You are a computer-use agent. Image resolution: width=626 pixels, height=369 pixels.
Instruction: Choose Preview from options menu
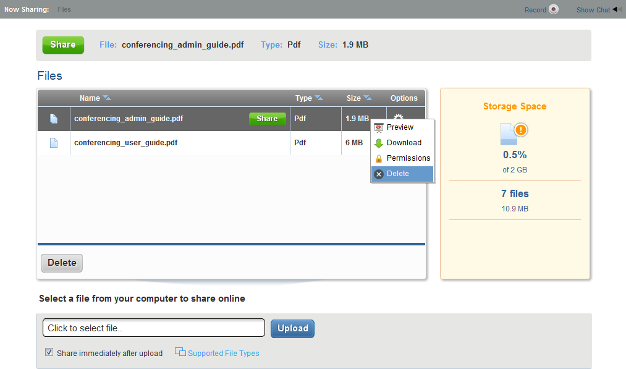click(402, 127)
